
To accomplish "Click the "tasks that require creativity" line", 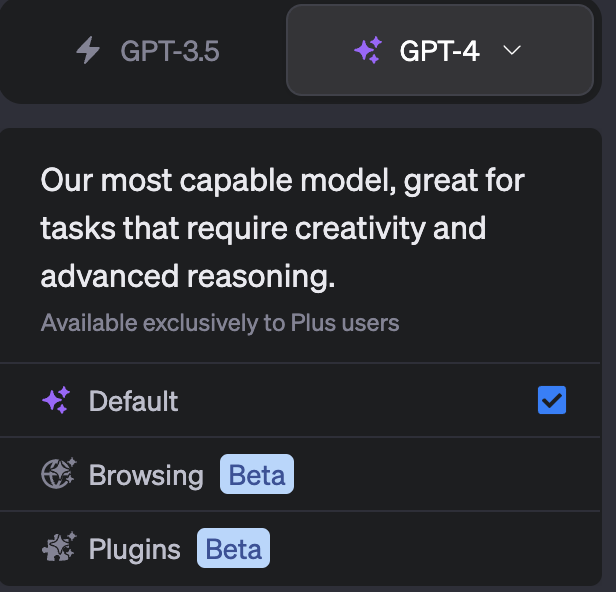I will [x=263, y=228].
